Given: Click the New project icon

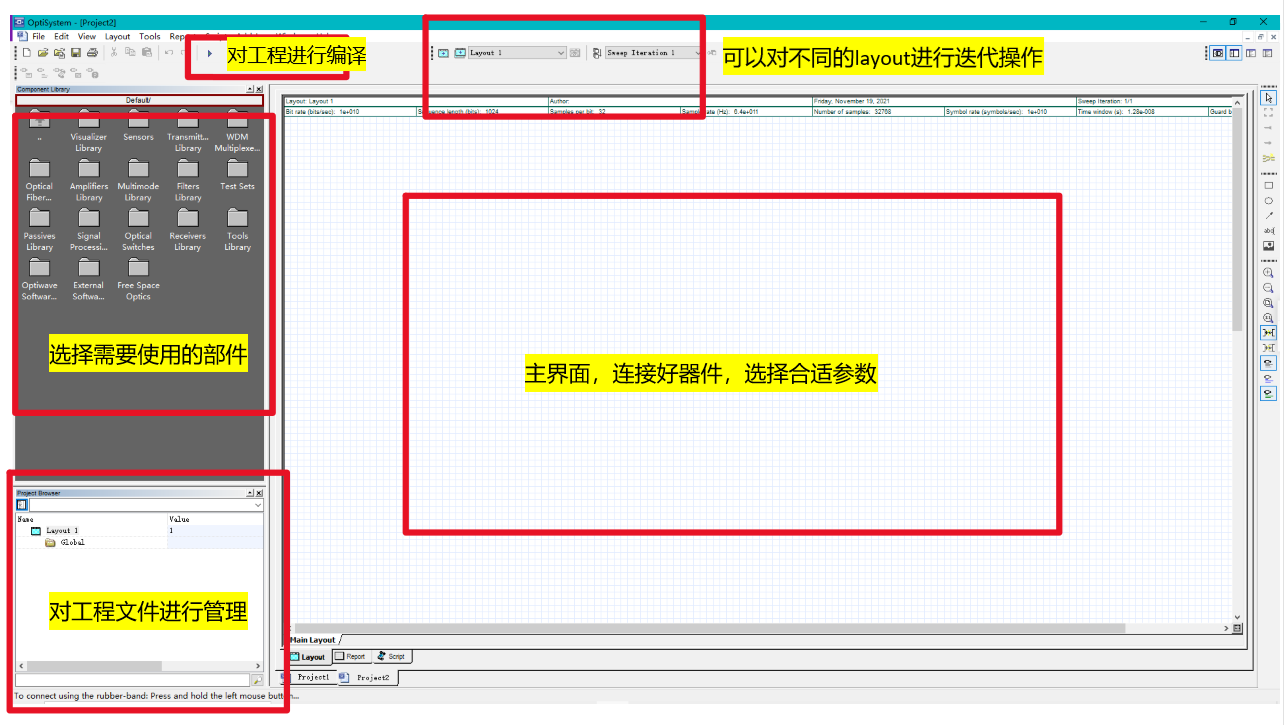Looking at the screenshot, I should [27, 52].
